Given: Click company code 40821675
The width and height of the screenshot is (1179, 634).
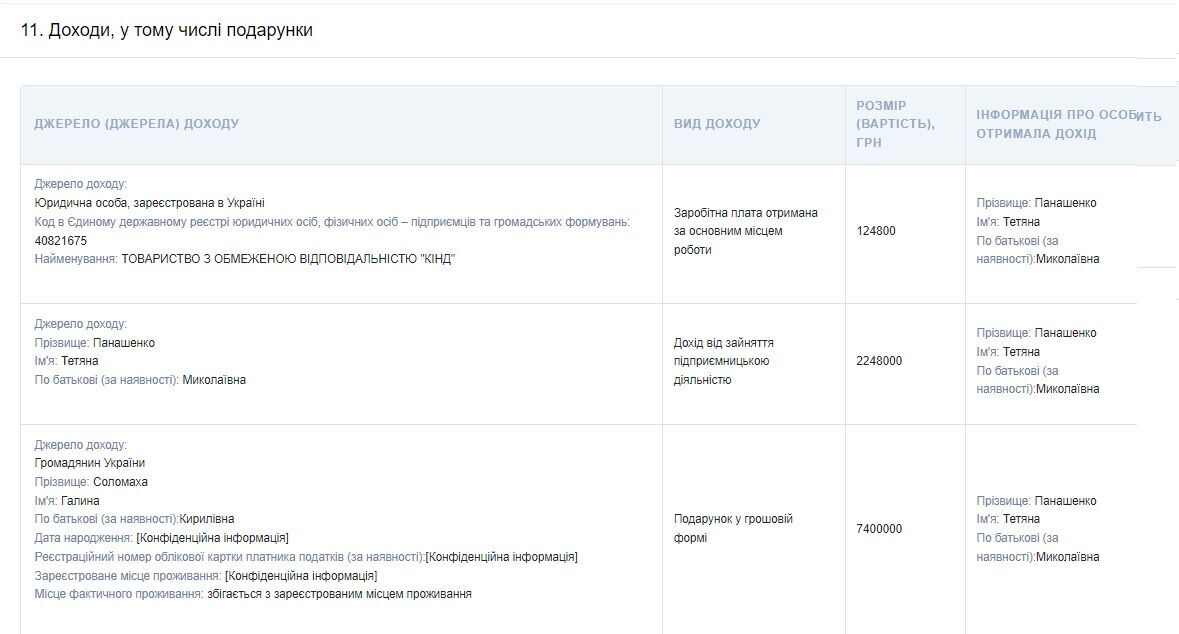Looking at the screenshot, I should pos(61,241).
